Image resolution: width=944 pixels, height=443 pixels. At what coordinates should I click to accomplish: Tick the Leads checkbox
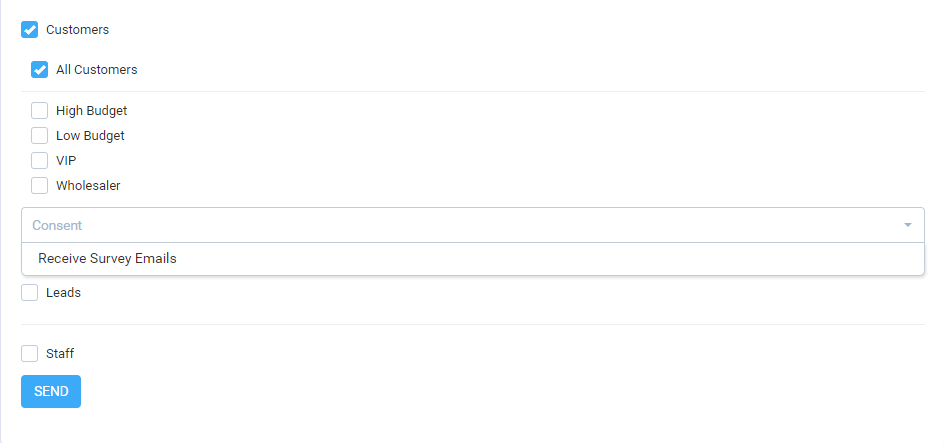pyautogui.click(x=30, y=293)
